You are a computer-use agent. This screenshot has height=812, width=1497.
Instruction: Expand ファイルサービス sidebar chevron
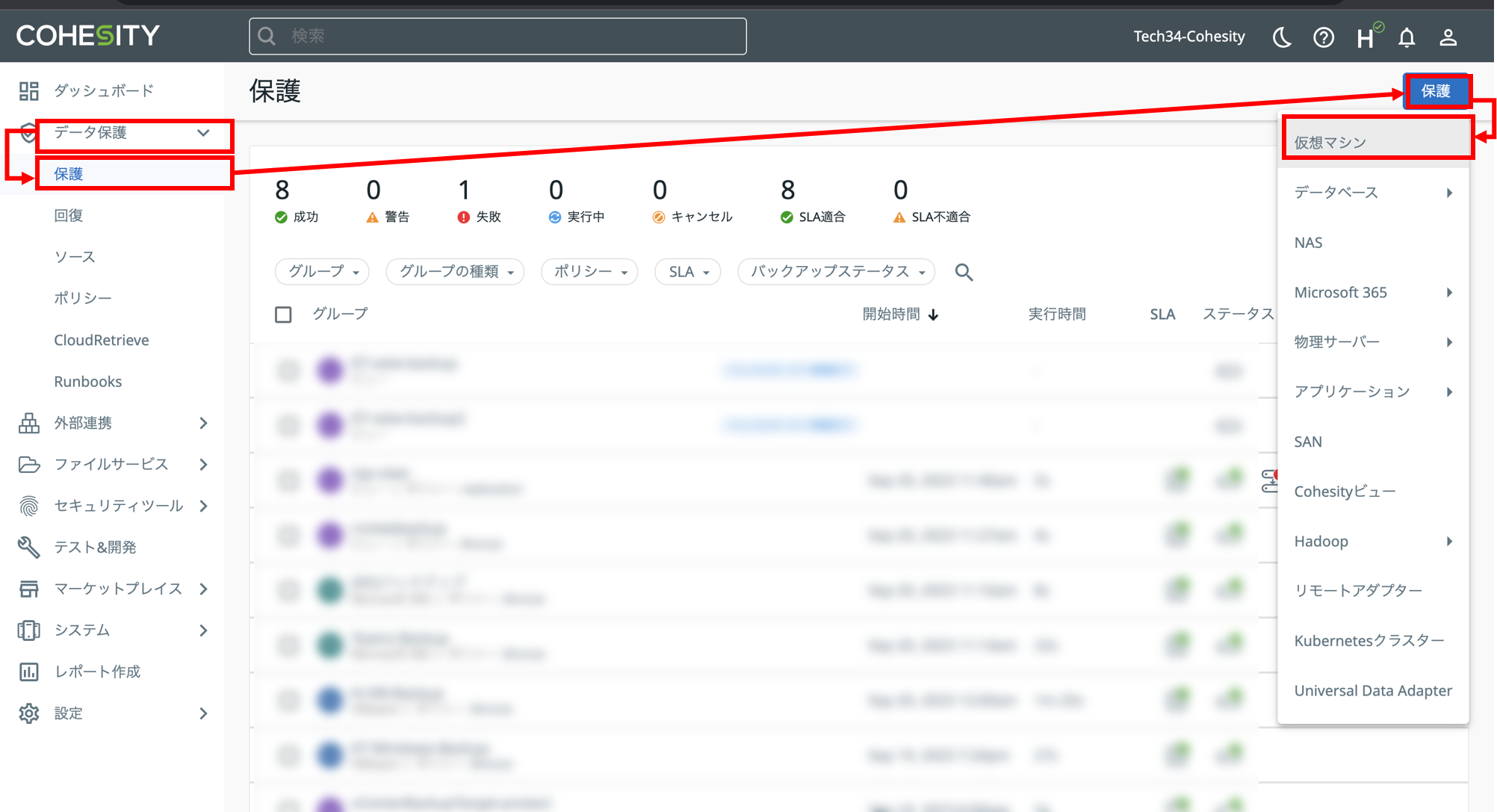(x=203, y=465)
